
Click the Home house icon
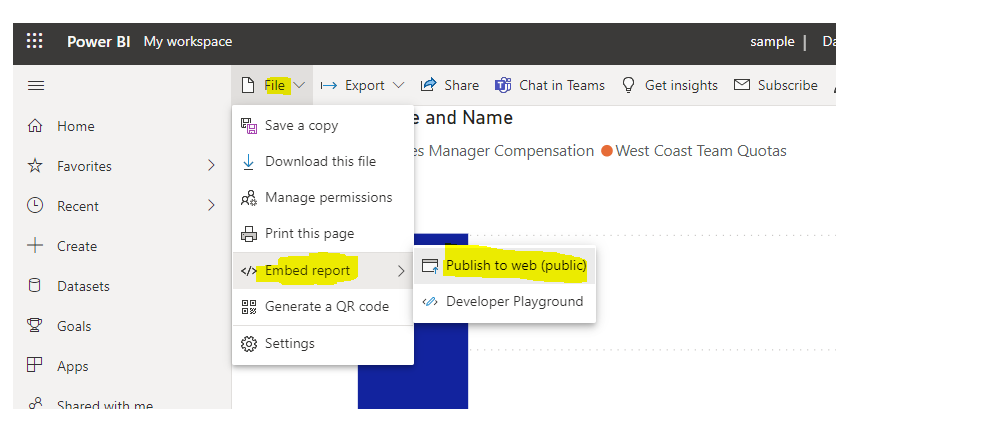click(x=35, y=126)
